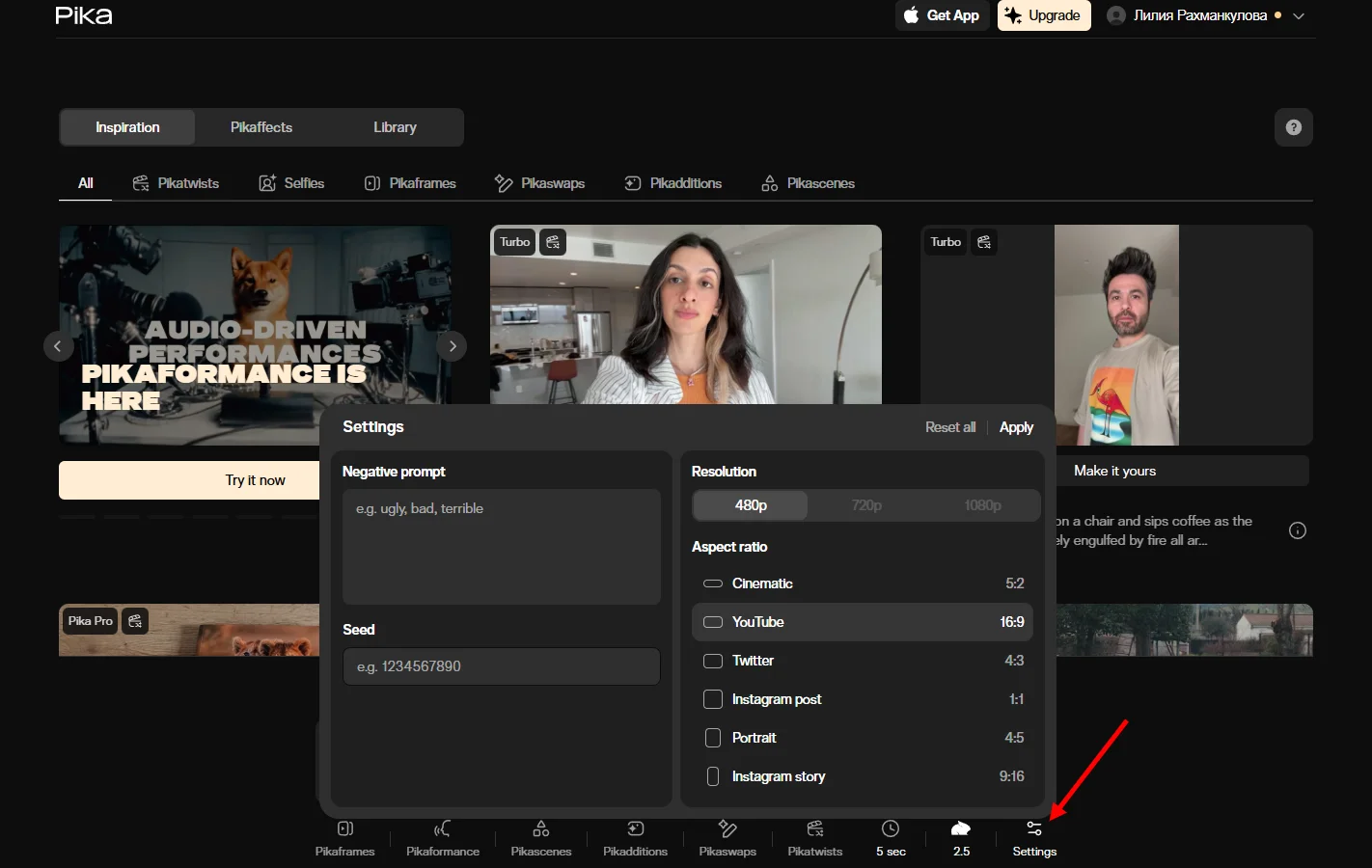Viewport: 1372px width, 868px height.
Task: Go to previous banner slide
Action: tap(58, 346)
